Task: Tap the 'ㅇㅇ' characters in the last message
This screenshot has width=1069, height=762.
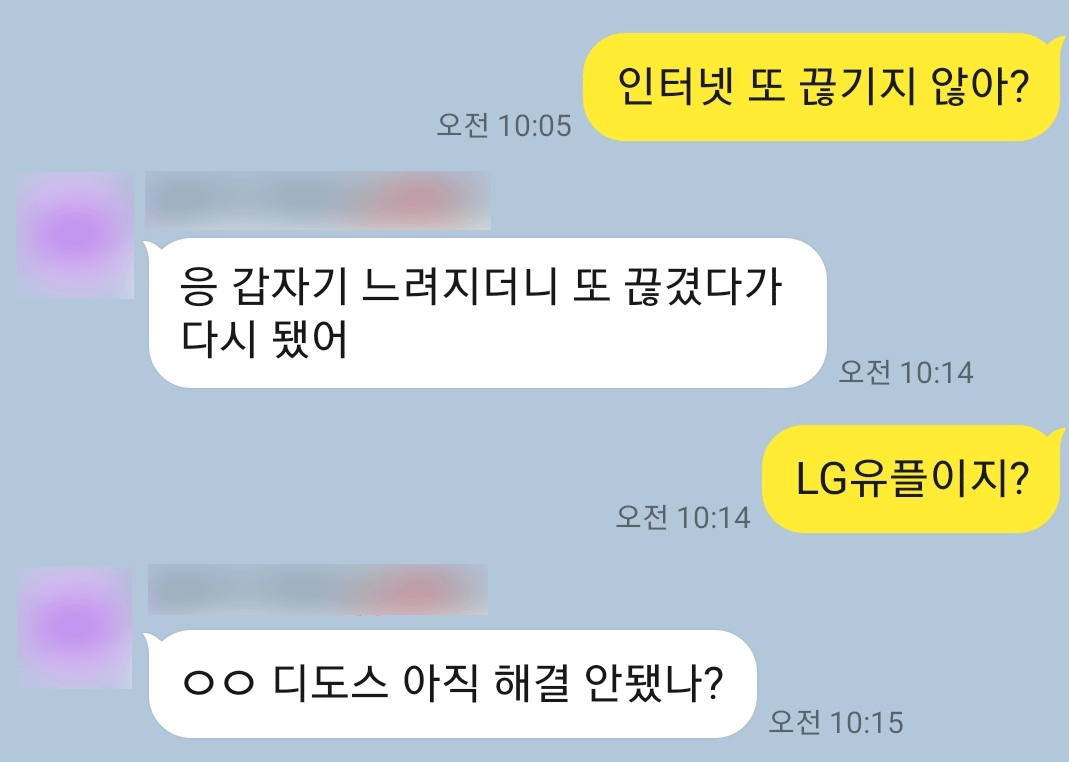Action: tap(218, 684)
